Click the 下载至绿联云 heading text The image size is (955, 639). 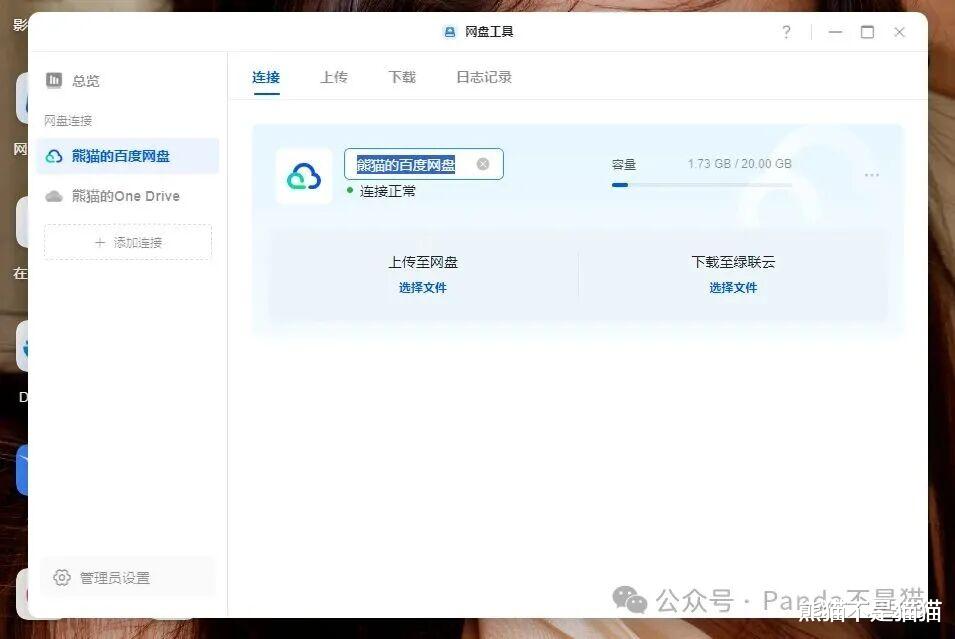pyautogui.click(x=733, y=262)
